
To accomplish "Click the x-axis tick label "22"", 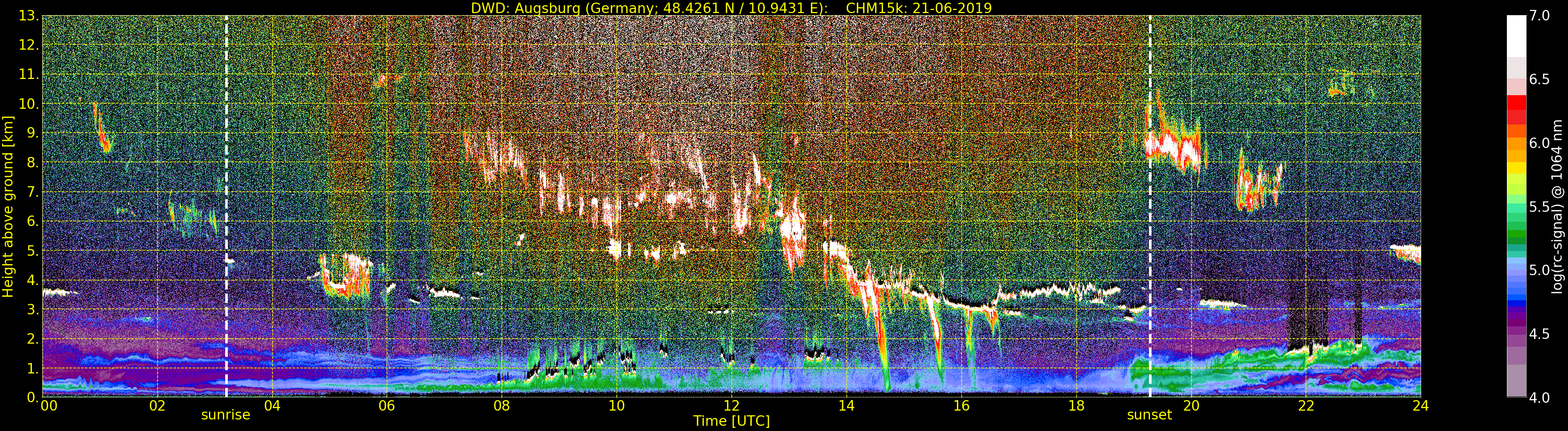I will pos(1306,406).
